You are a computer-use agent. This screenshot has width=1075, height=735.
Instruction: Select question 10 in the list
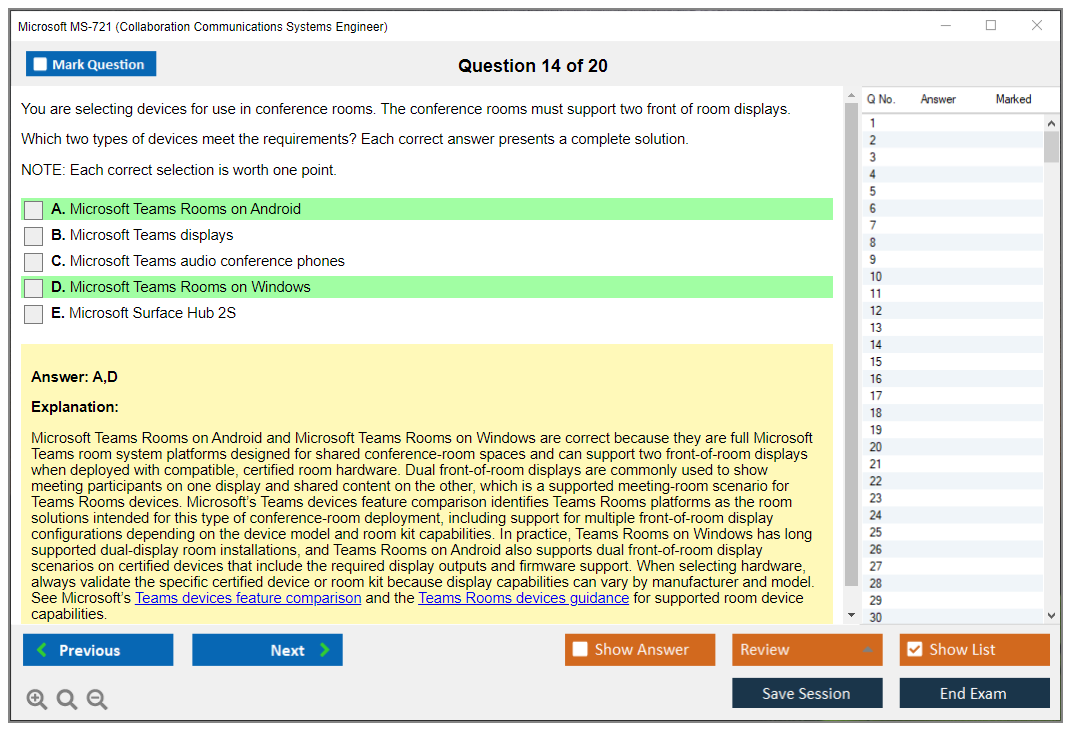pyautogui.click(x=953, y=276)
